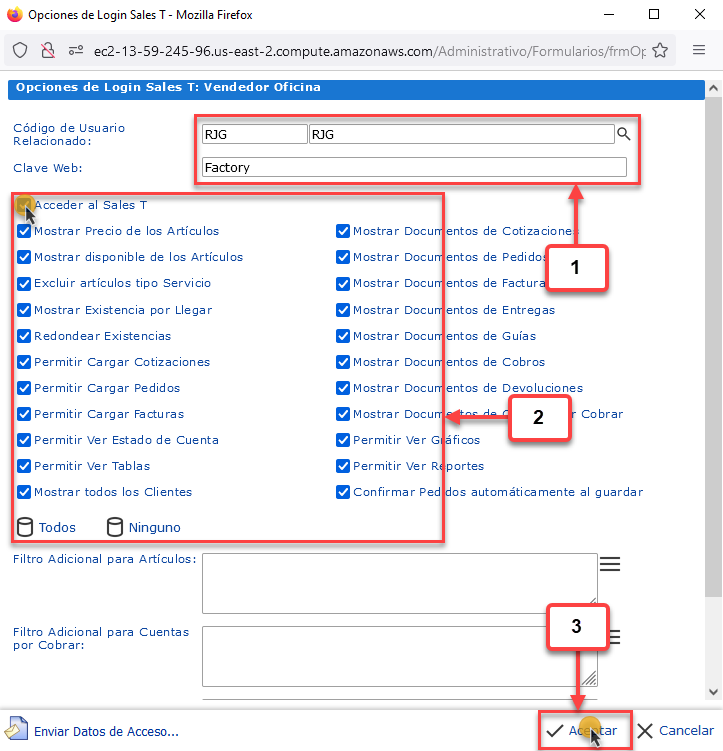Click the Ninguno database icon
723x751 pixels.
[x=115, y=527]
